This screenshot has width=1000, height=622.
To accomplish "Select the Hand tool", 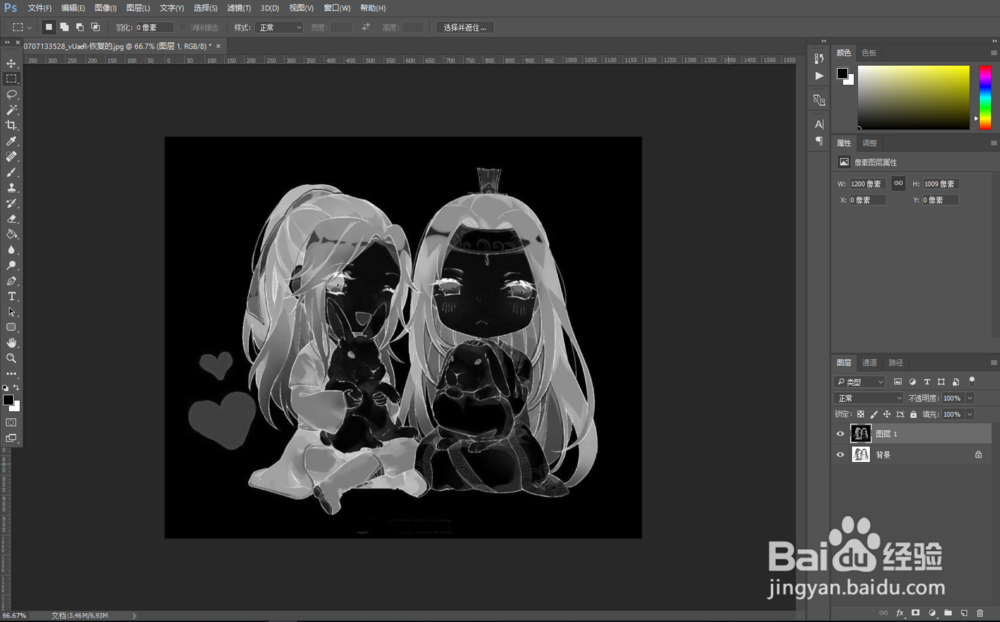I will coord(11,343).
